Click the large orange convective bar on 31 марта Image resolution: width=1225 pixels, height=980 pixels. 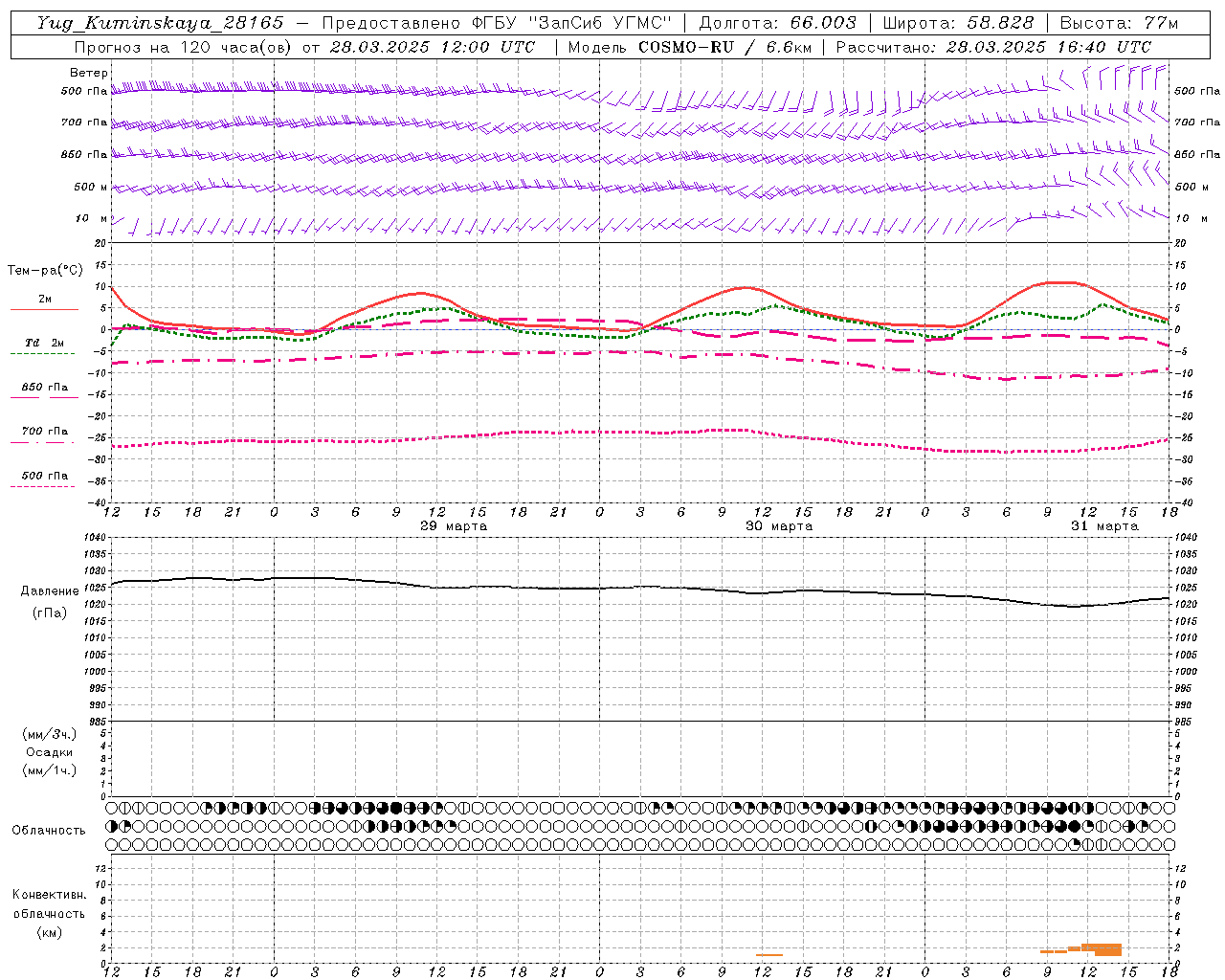(1106, 949)
